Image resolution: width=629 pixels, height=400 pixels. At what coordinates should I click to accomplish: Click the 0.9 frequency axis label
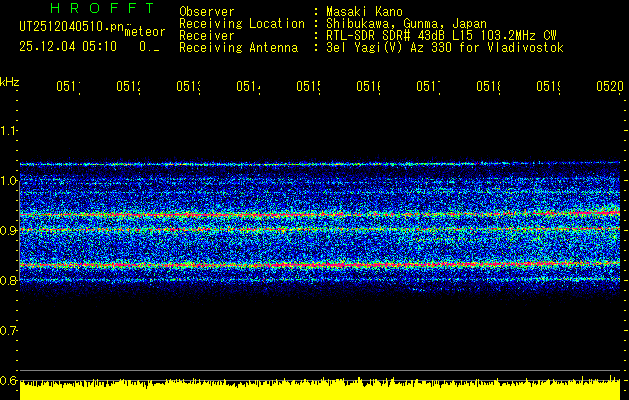8,231
